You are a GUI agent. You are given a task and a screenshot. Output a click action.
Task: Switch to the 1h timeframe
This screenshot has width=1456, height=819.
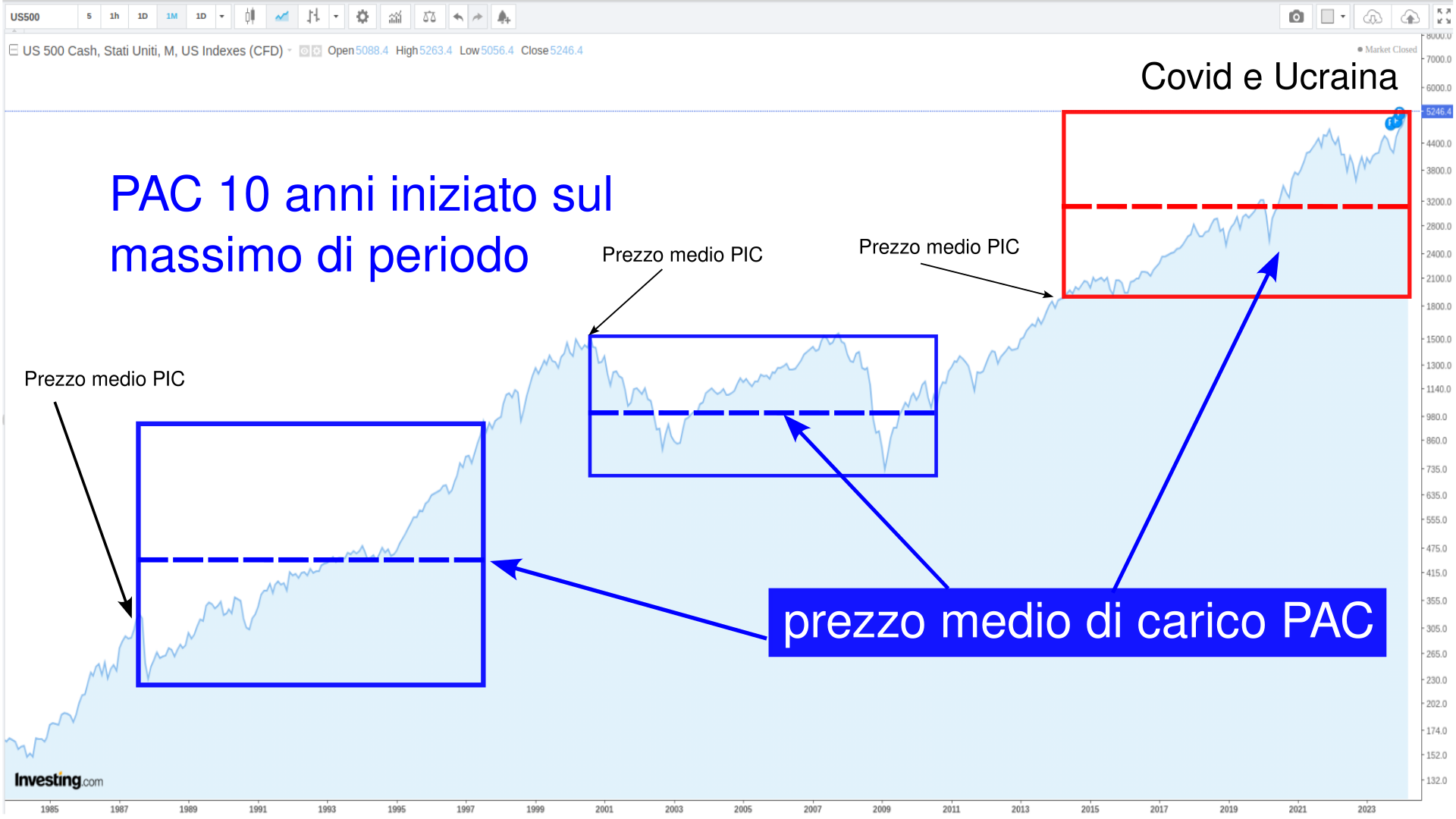coord(115,16)
